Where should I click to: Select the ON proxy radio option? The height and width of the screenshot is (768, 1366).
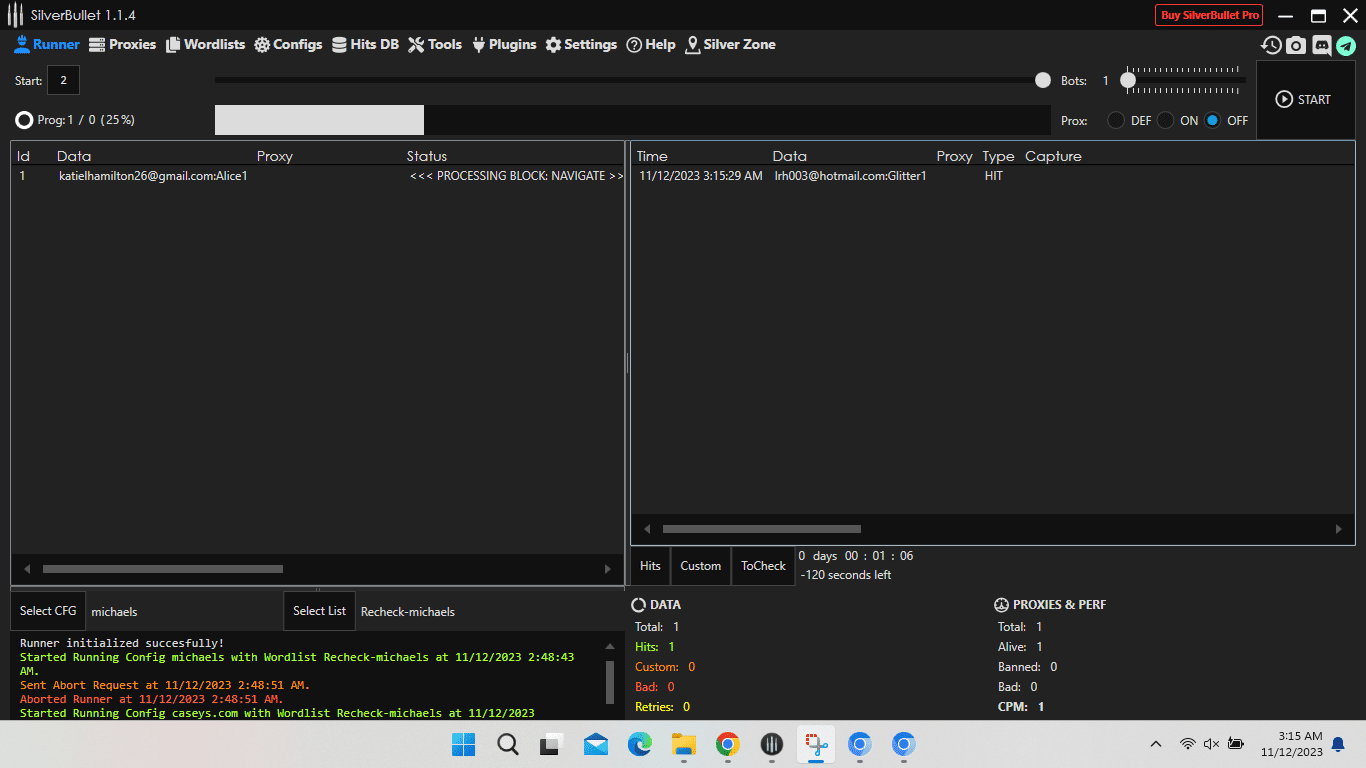(1166, 120)
